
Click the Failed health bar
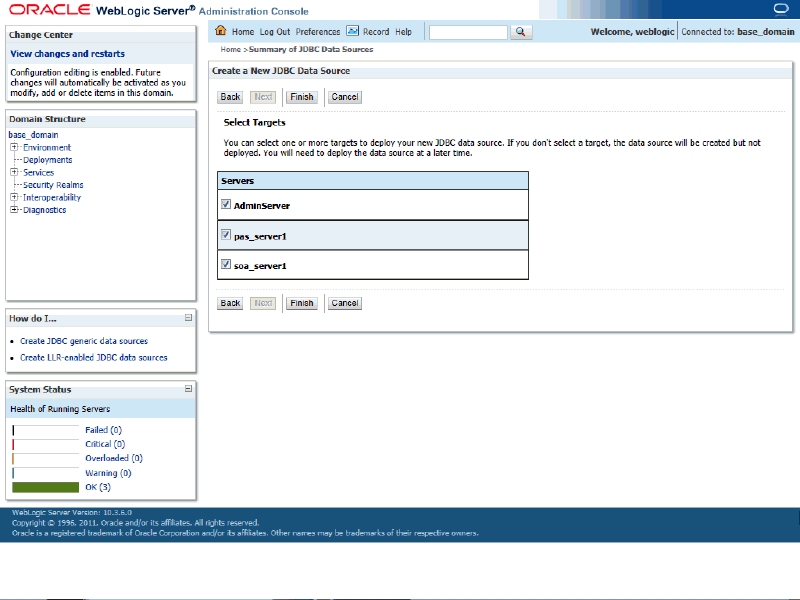click(x=45, y=430)
